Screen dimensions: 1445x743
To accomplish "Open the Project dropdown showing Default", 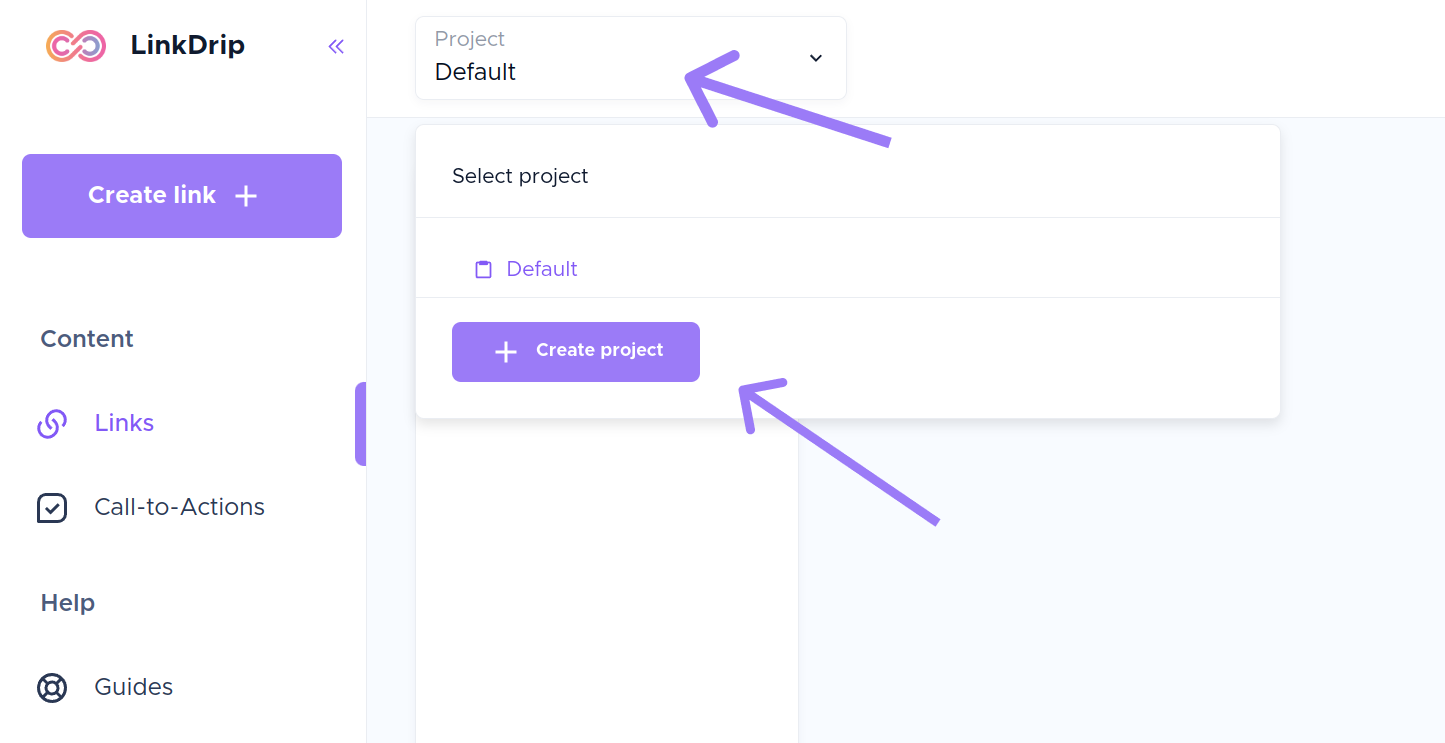I will coord(630,57).
